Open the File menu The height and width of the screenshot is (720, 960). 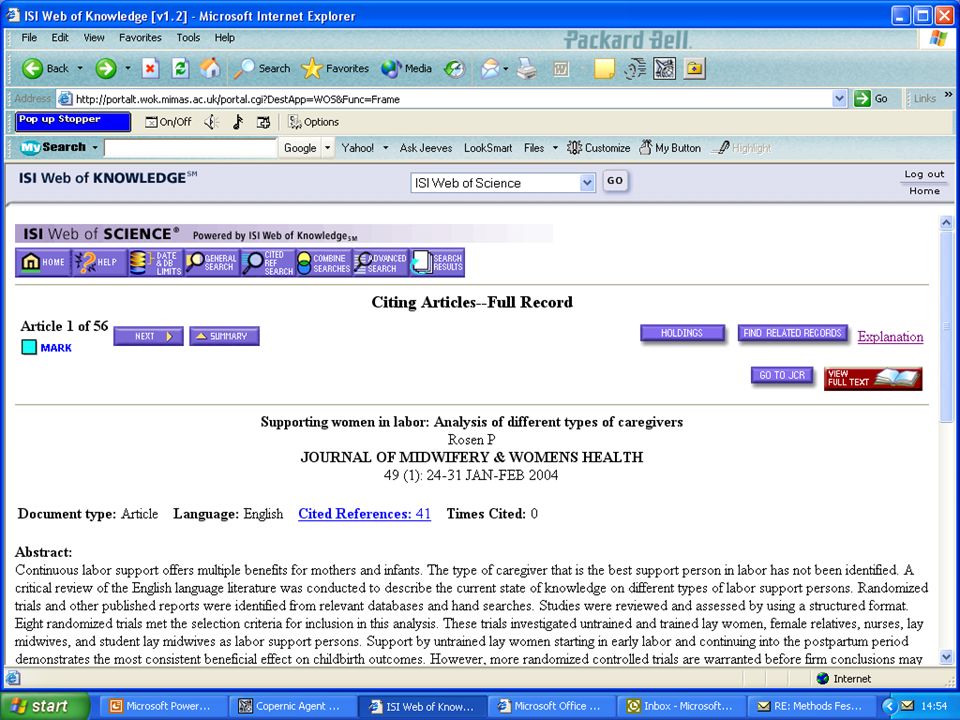tap(29, 37)
